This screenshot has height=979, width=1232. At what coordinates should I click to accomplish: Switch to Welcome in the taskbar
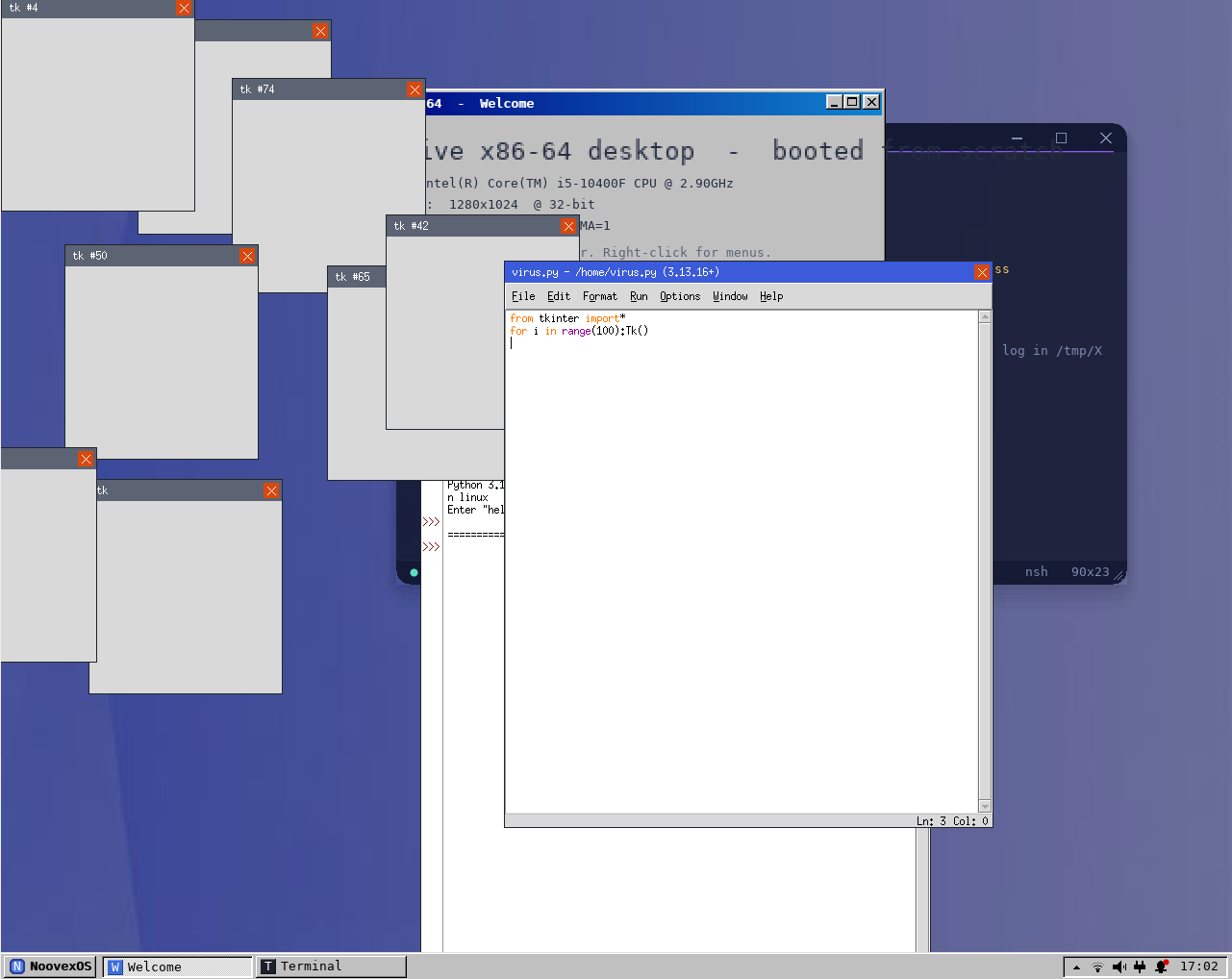pyautogui.click(x=177, y=966)
